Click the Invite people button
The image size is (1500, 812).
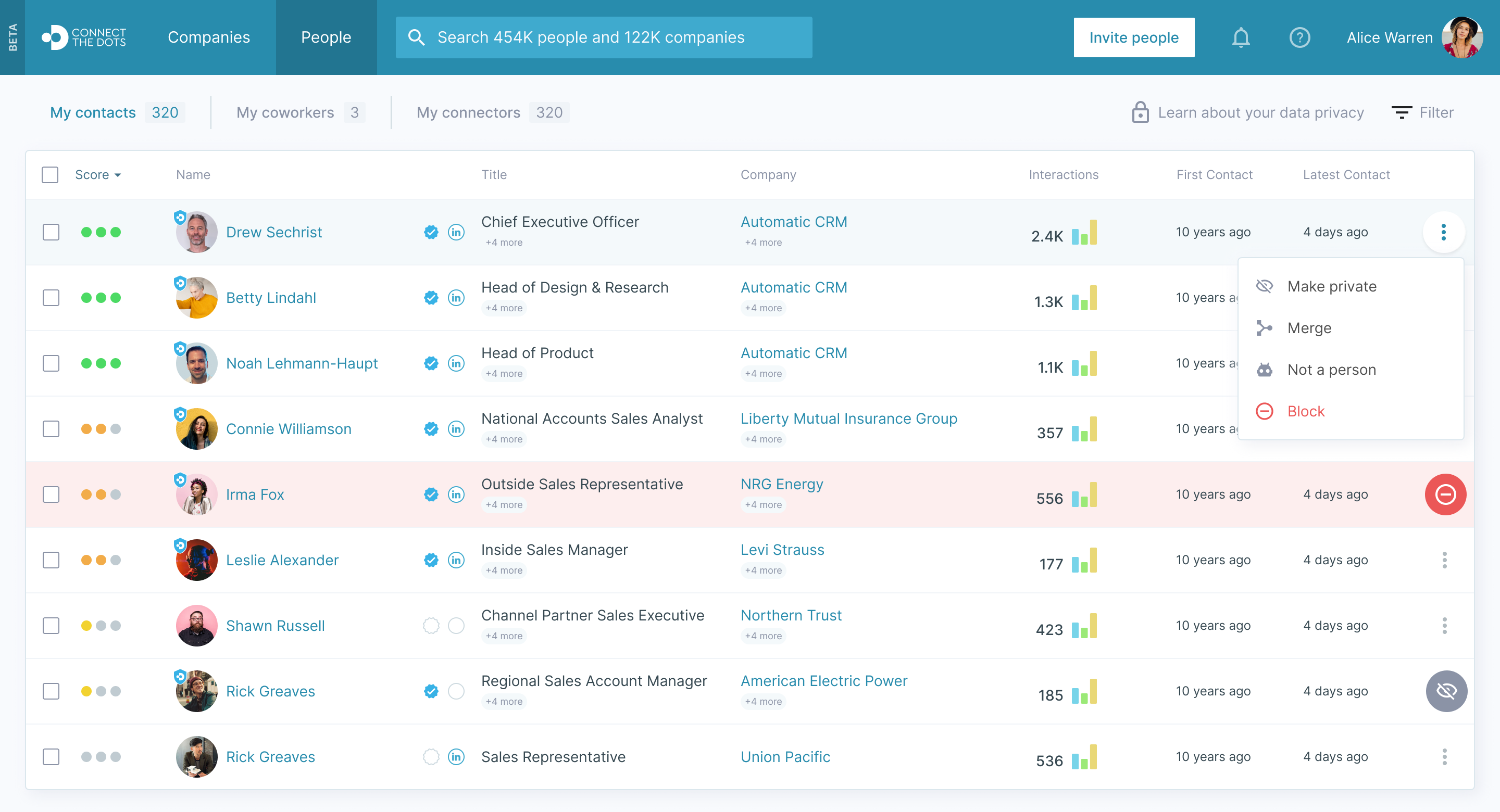1133,38
